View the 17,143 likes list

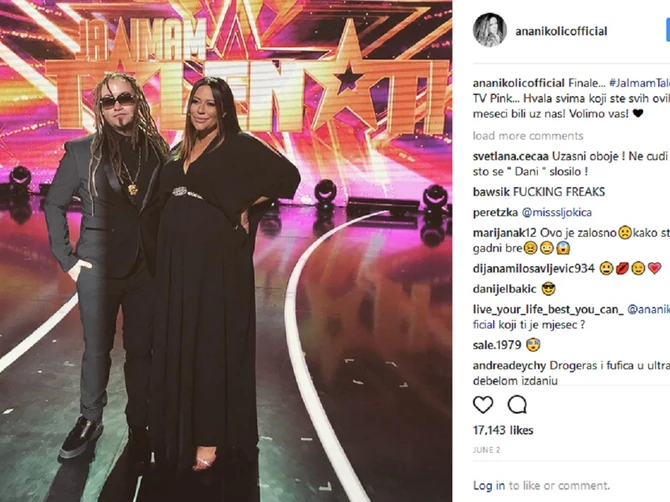tap(503, 430)
